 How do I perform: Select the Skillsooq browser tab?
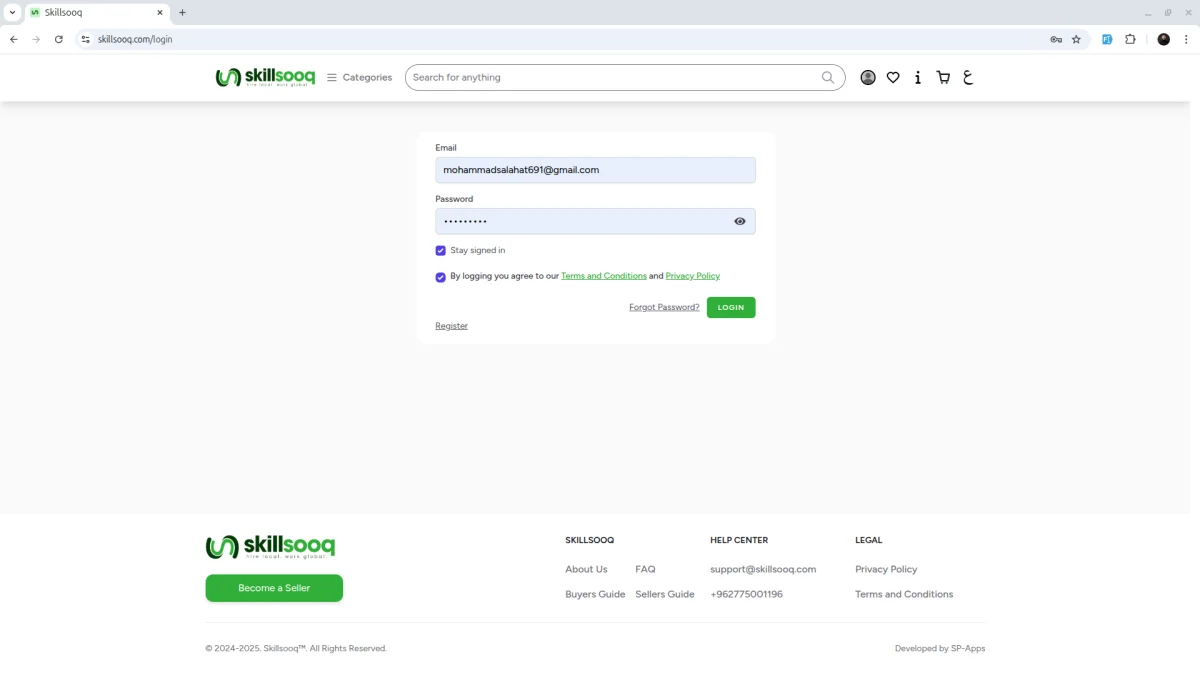pyautogui.click(x=96, y=13)
